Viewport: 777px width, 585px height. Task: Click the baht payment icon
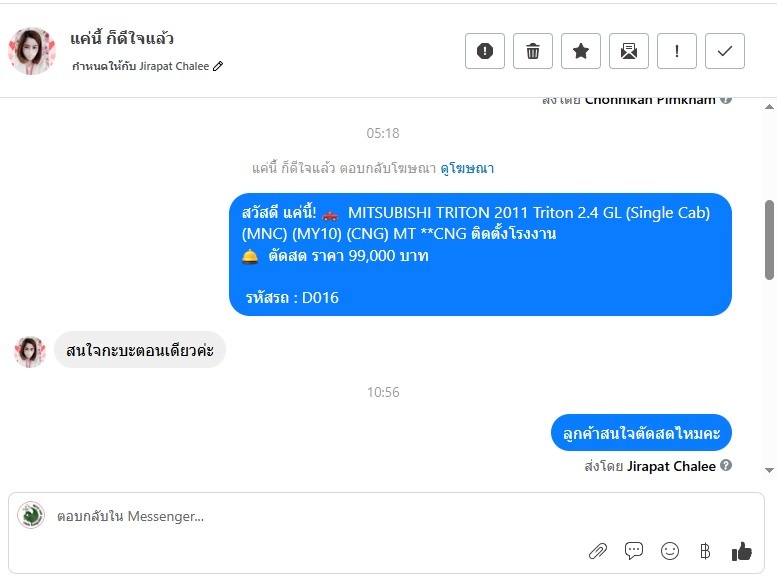(x=705, y=550)
